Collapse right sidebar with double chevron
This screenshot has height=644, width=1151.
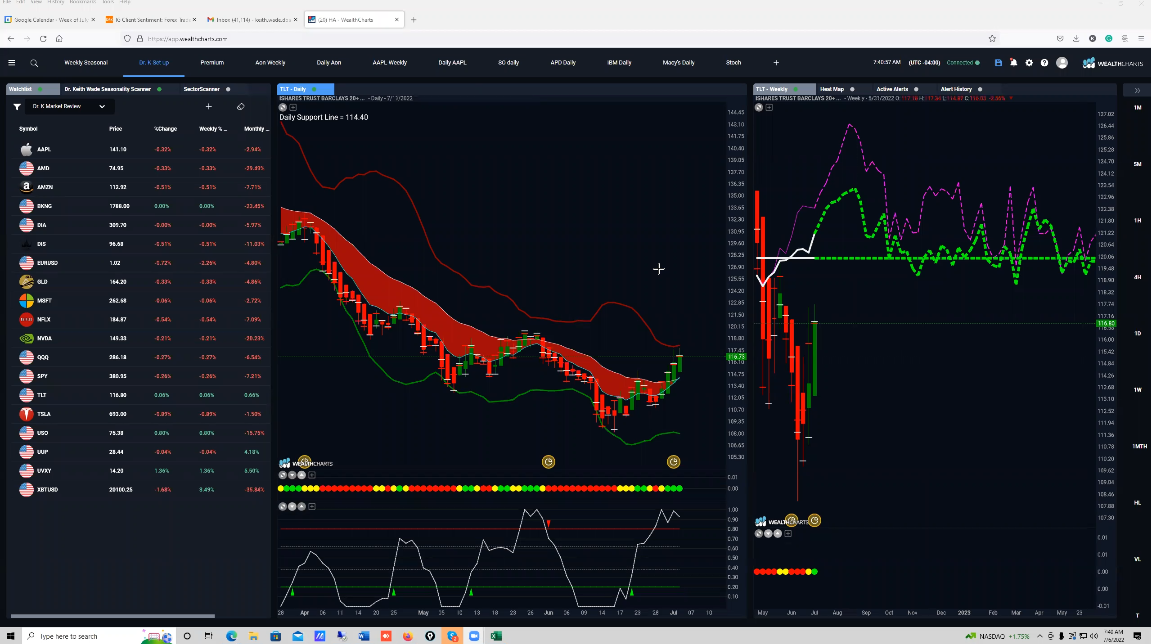pyautogui.click(x=1137, y=90)
